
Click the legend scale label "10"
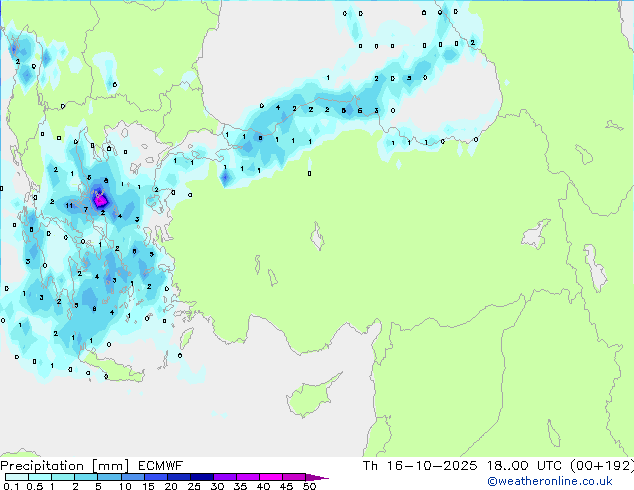pos(125,486)
